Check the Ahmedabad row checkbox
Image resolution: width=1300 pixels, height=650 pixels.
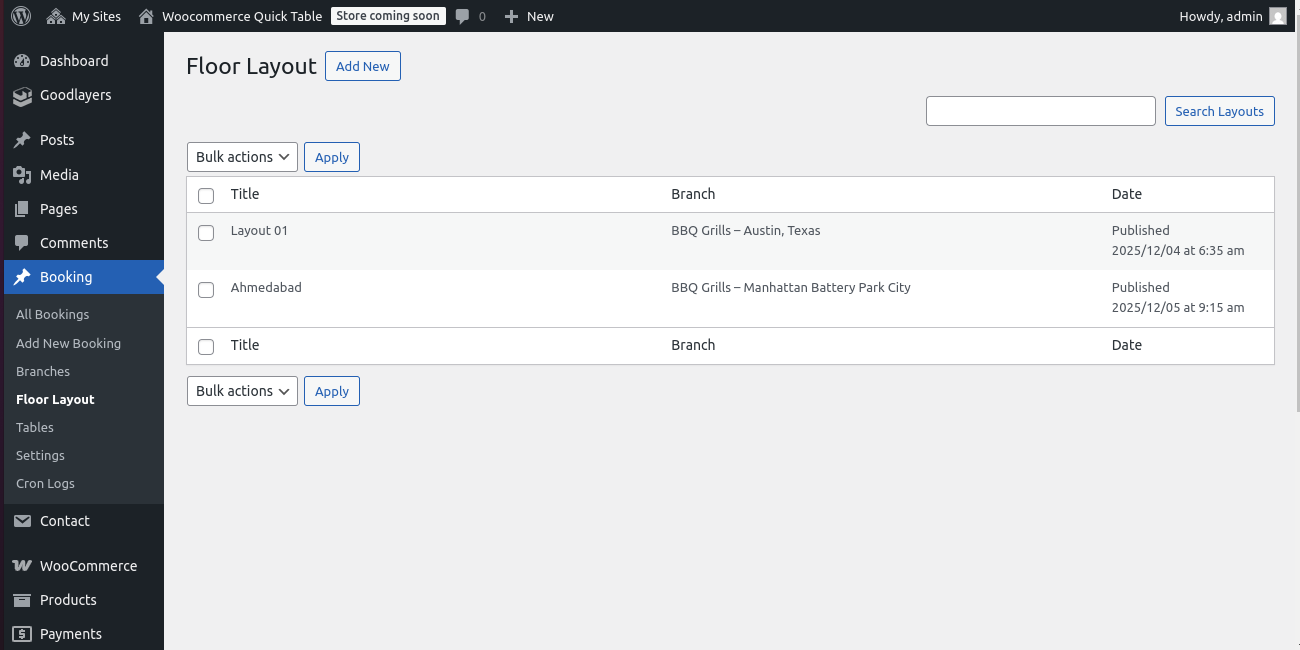click(206, 290)
